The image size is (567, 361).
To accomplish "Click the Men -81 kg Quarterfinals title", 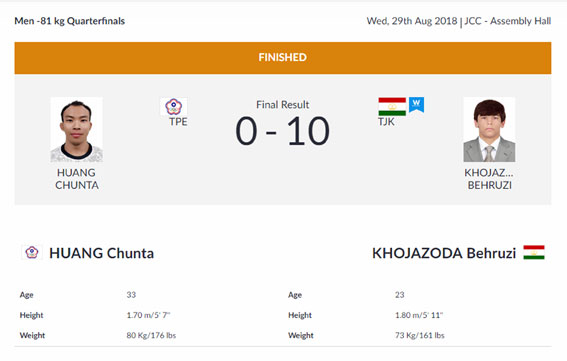I will click(69, 21).
